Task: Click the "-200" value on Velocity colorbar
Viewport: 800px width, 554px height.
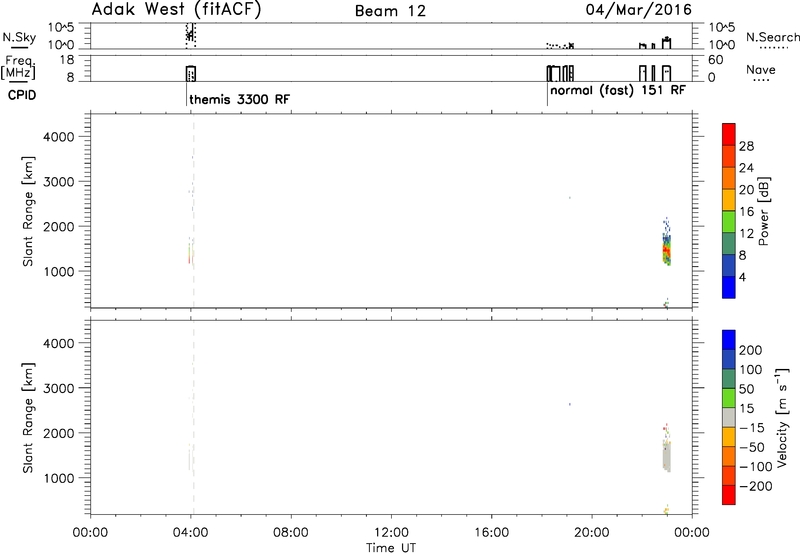Action: pos(756,486)
